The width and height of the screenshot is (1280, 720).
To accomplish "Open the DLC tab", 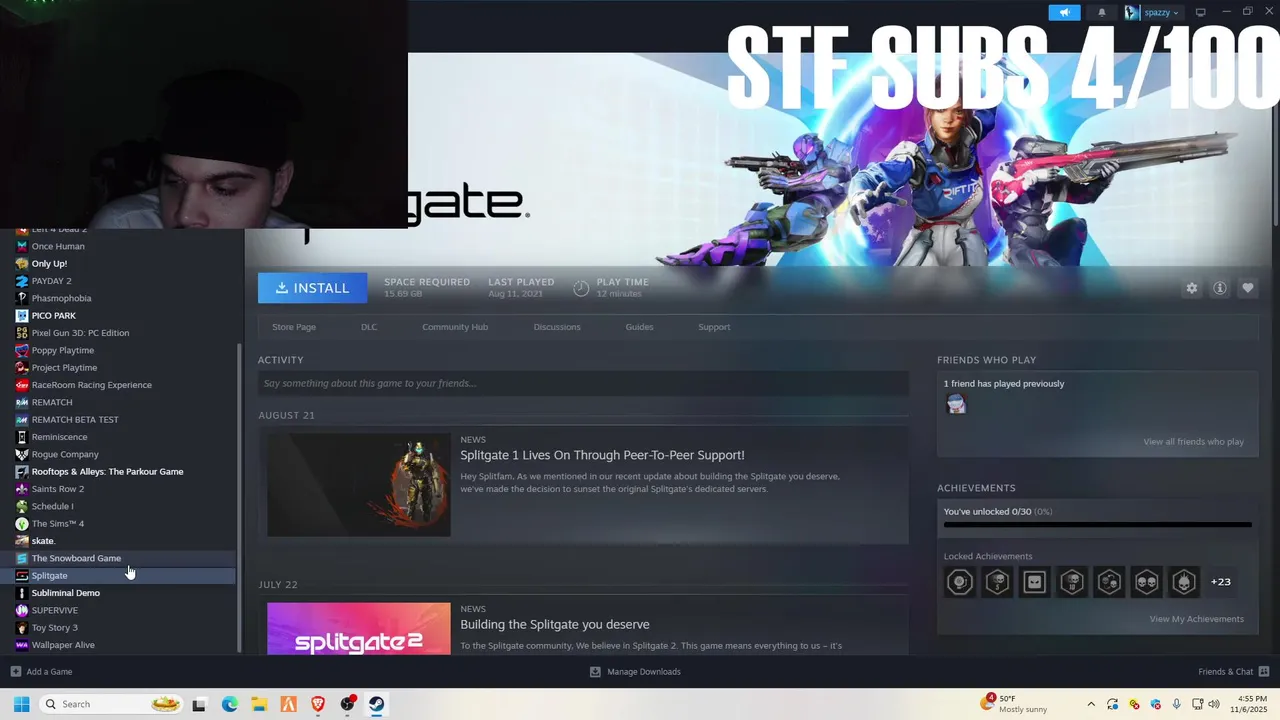I will [x=369, y=327].
